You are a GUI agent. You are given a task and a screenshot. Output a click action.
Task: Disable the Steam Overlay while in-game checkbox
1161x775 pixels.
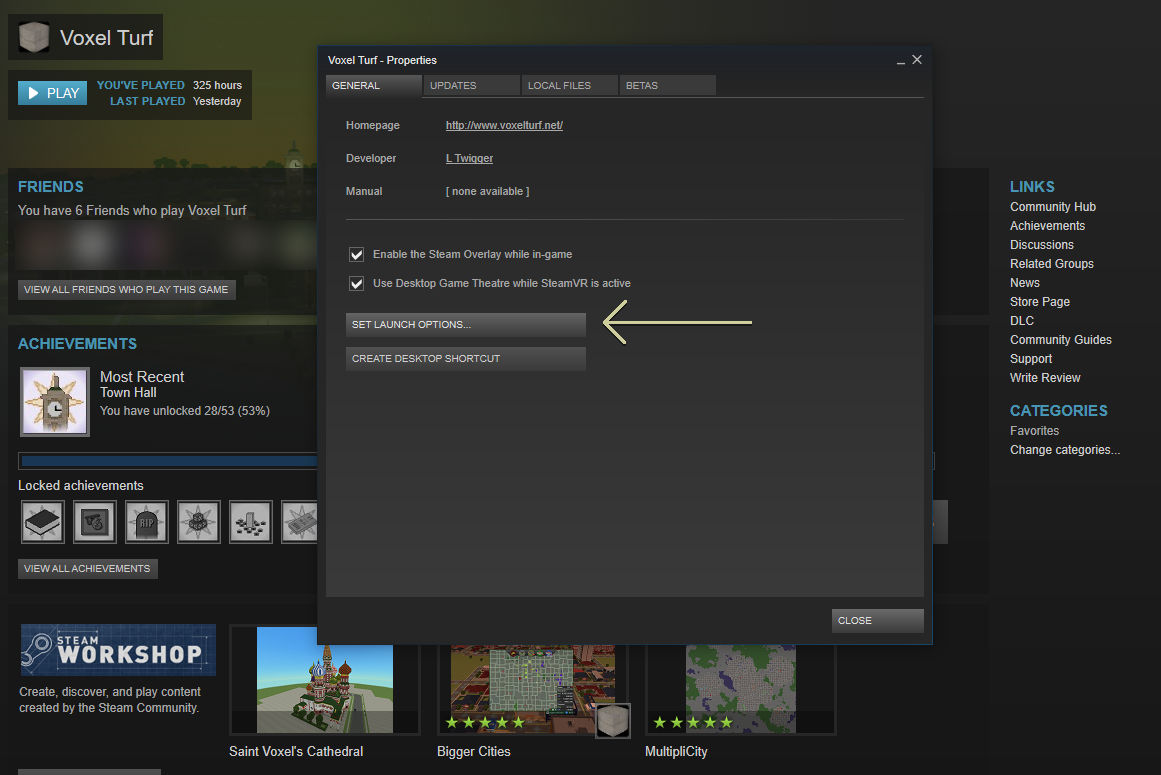(x=356, y=254)
